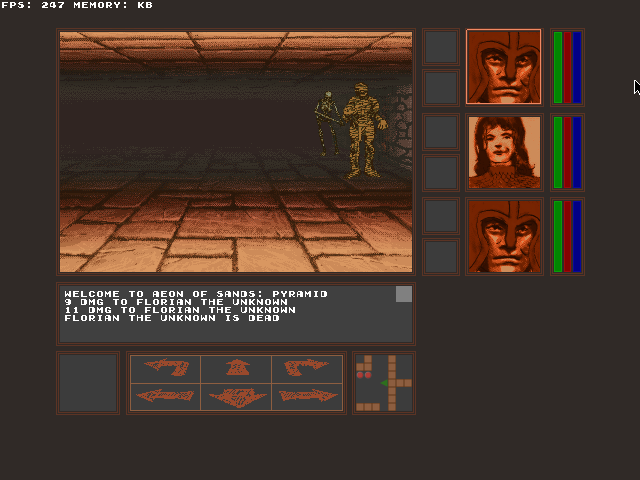Click 'FLORIAN THE UNKNOWN IS DEAD' log line
Viewport: 640px width, 480px height.
pos(172,318)
